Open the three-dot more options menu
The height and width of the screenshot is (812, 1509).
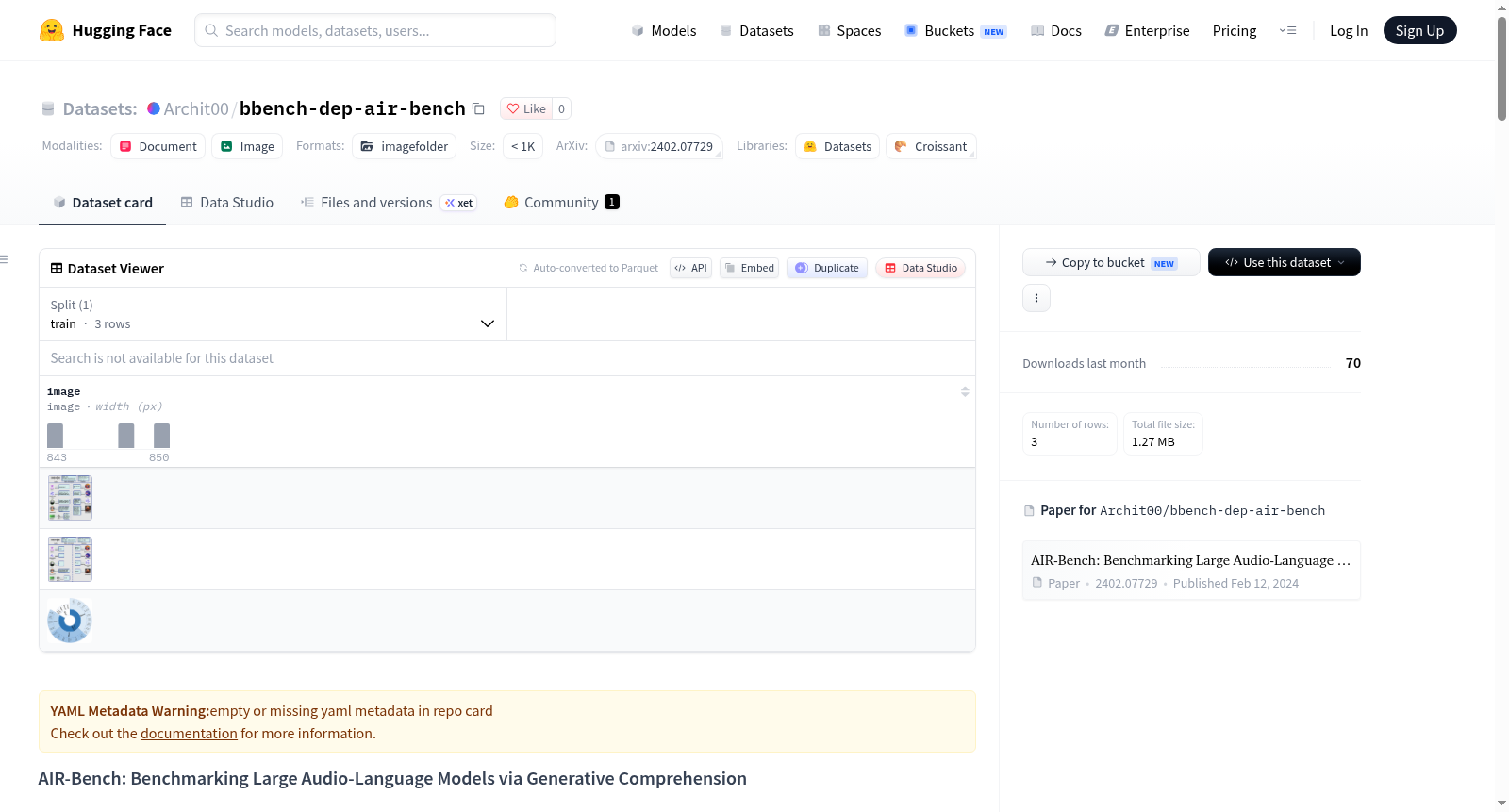click(1036, 298)
